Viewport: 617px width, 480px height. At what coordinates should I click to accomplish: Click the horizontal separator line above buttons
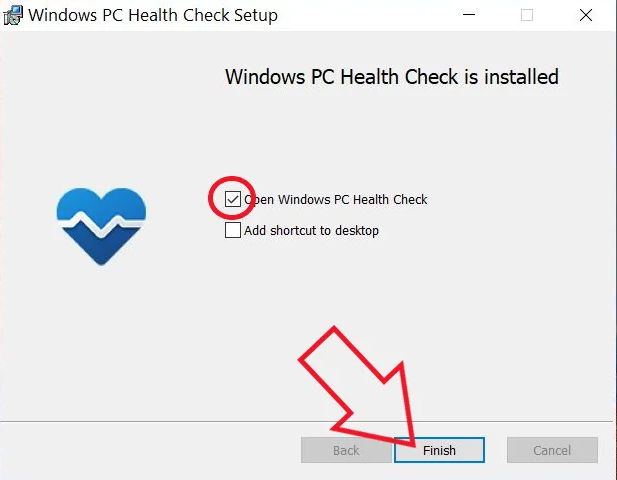[x=307, y=421]
